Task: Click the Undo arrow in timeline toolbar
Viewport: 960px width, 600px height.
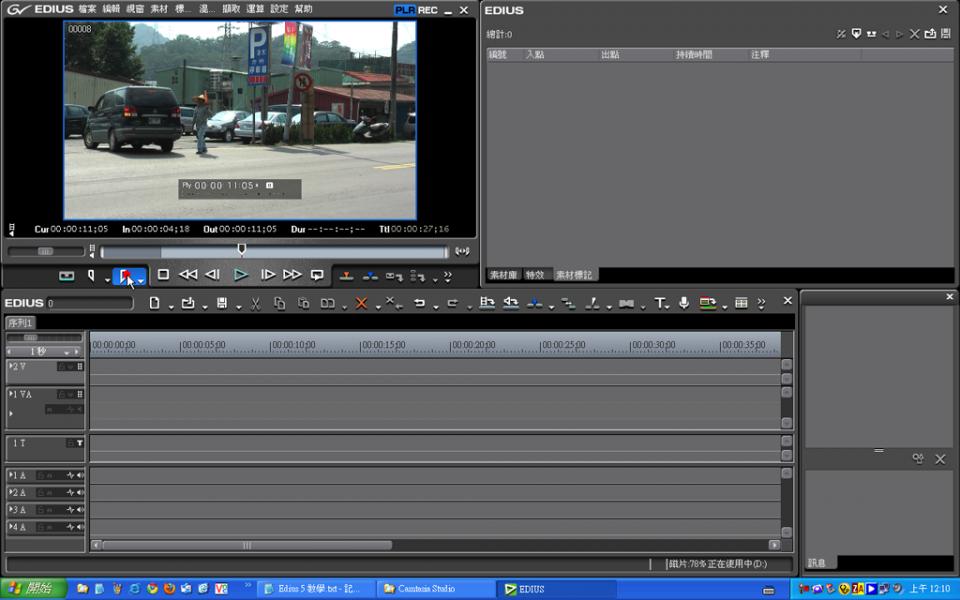Action: coord(419,303)
